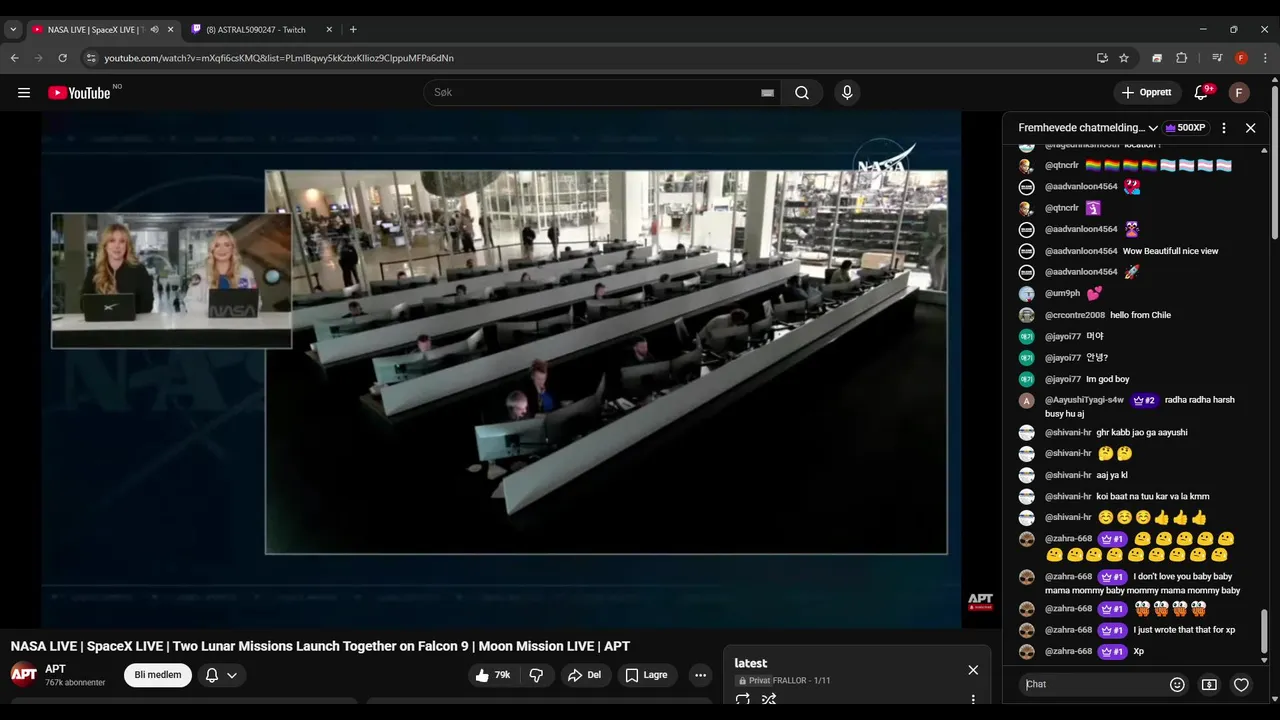Toggle playlist shuffle icon

769,700
